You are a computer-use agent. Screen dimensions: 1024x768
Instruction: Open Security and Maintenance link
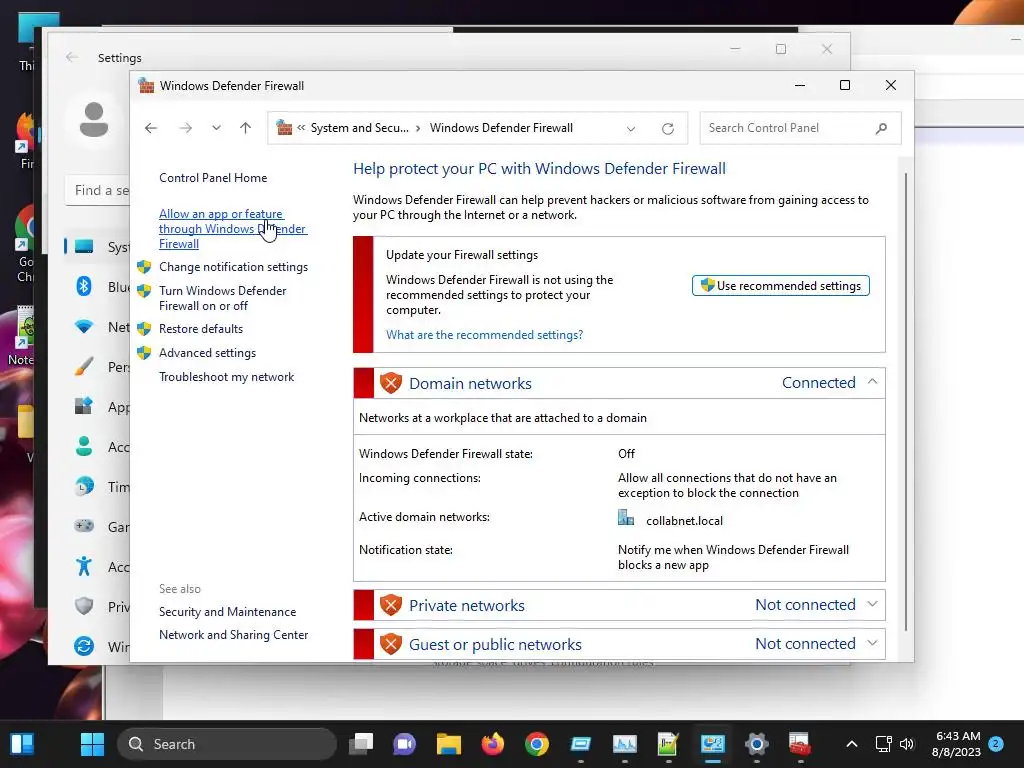(x=227, y=612)
